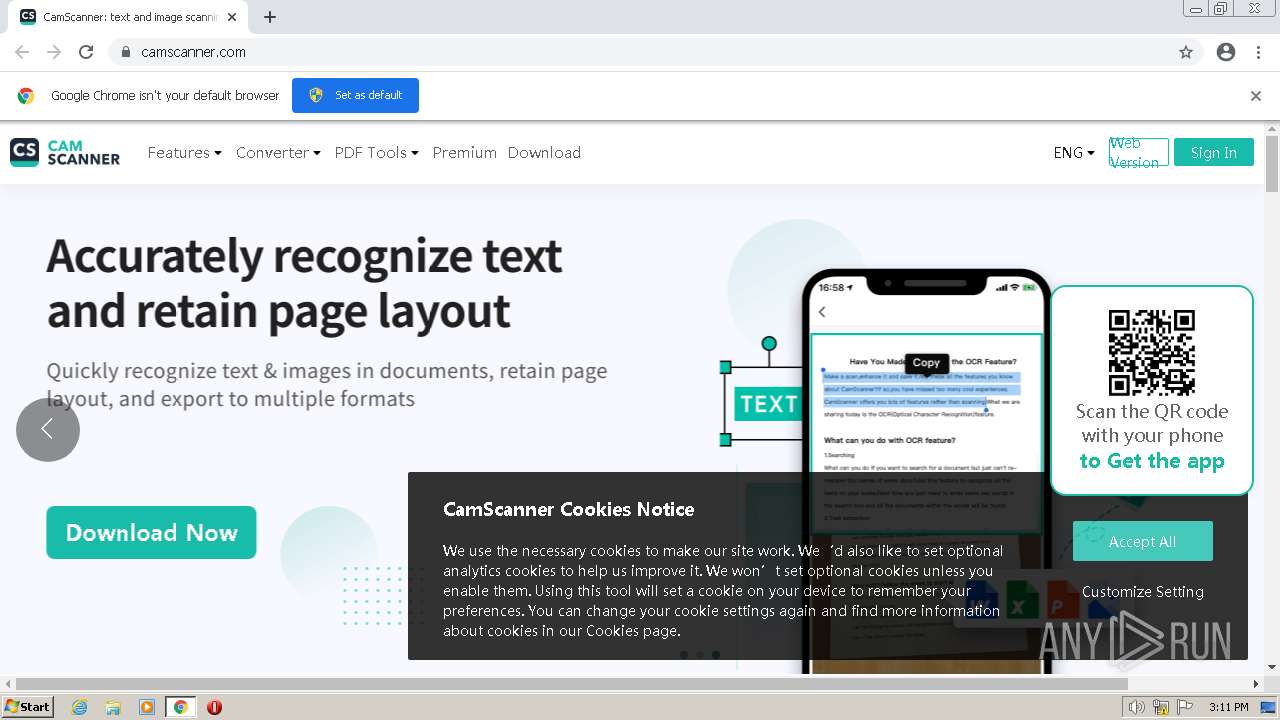Click the Download Now button
The height and width of the screenshot is (720, 1280).
(x=151, y=533)
